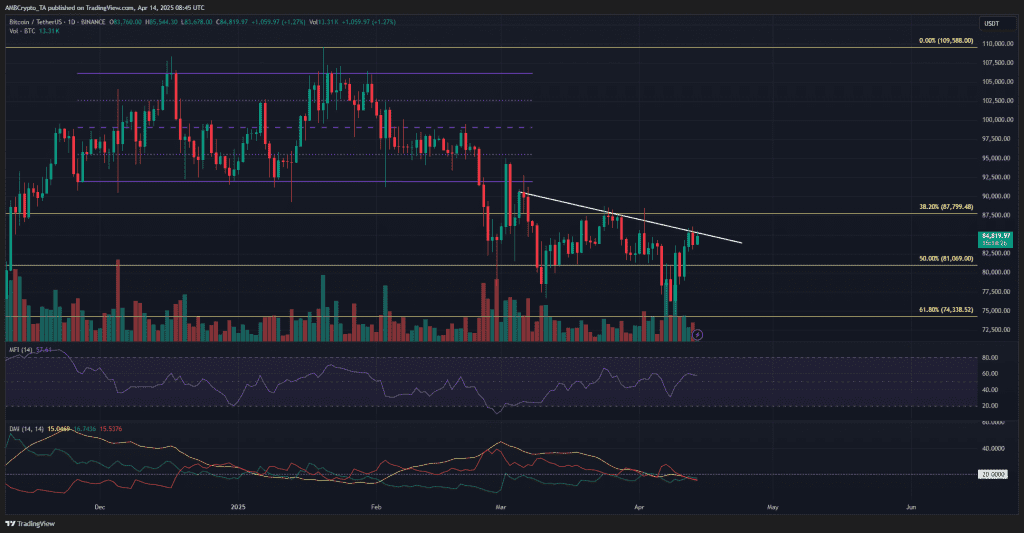Screen dimensions: 1024x533
Task: Click the TradingView logo in bottom corner
Action: (30, 523)
